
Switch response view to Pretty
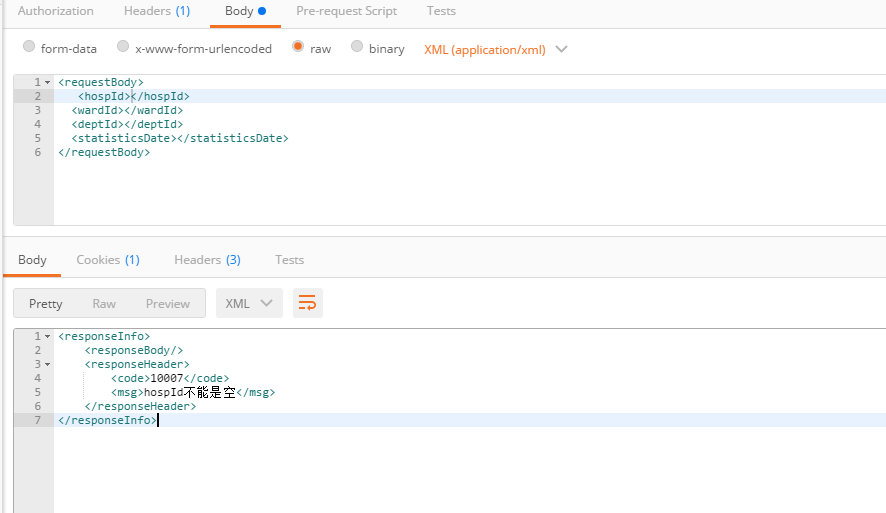pyautogui.click(x=46, y=303)
